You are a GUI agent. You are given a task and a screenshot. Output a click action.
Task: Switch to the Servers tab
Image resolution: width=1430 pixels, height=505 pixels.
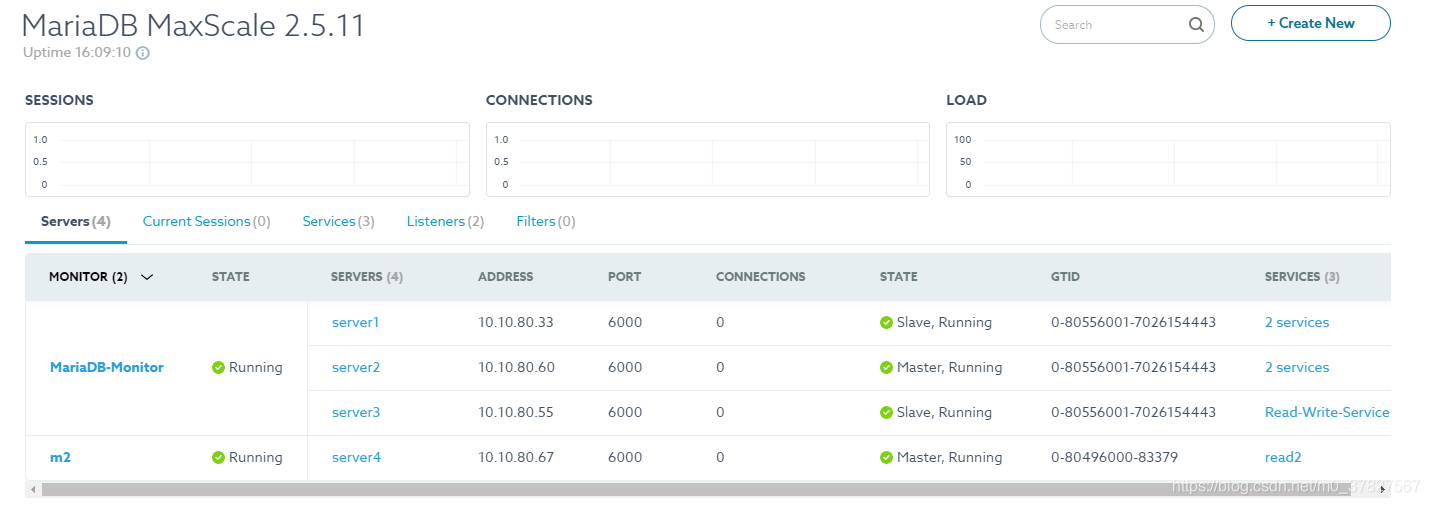tap(76, 221)
